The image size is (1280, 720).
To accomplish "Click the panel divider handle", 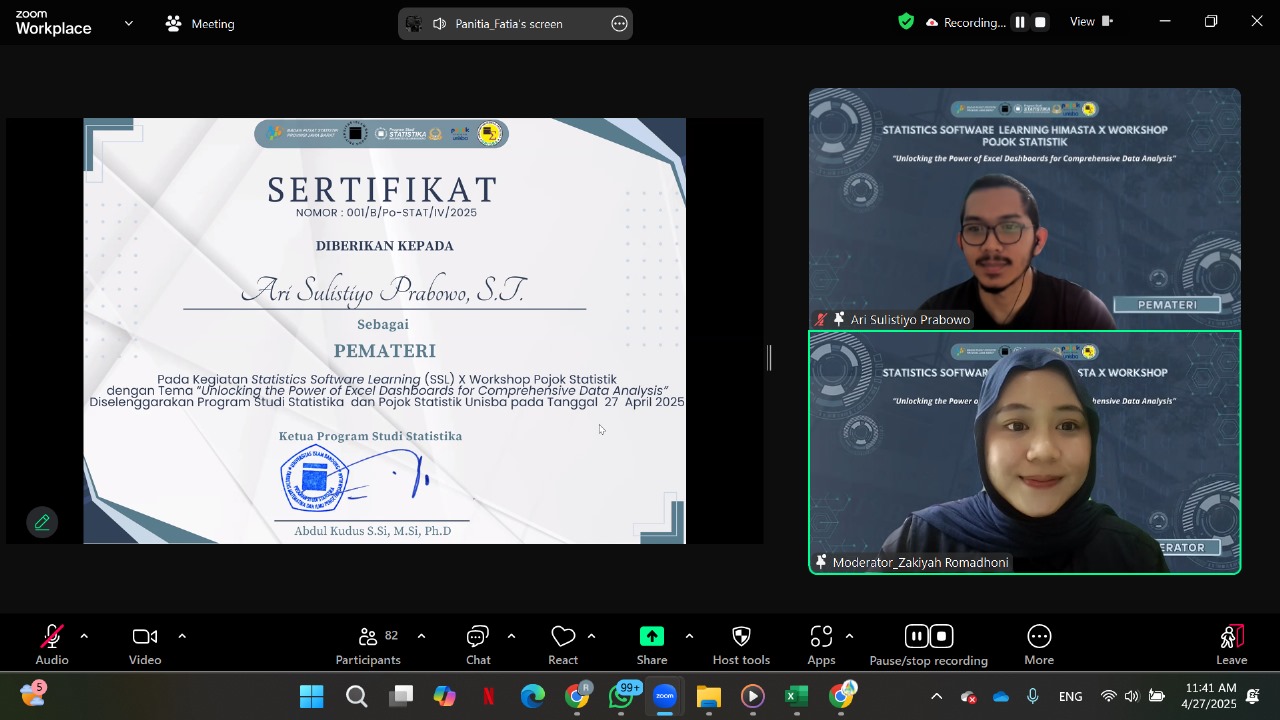I will tap(769, 357).
